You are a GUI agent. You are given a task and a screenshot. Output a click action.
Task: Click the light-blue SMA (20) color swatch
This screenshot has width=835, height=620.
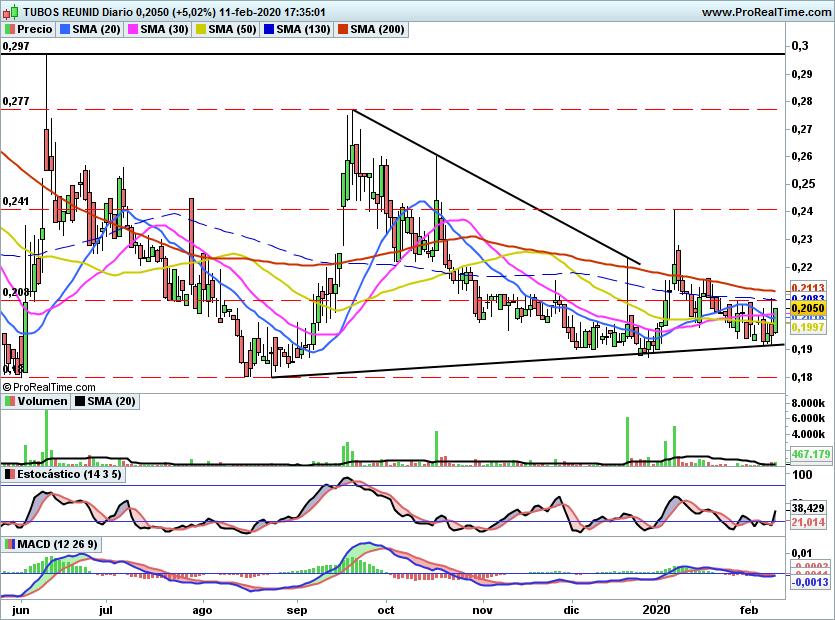(64, 29)
